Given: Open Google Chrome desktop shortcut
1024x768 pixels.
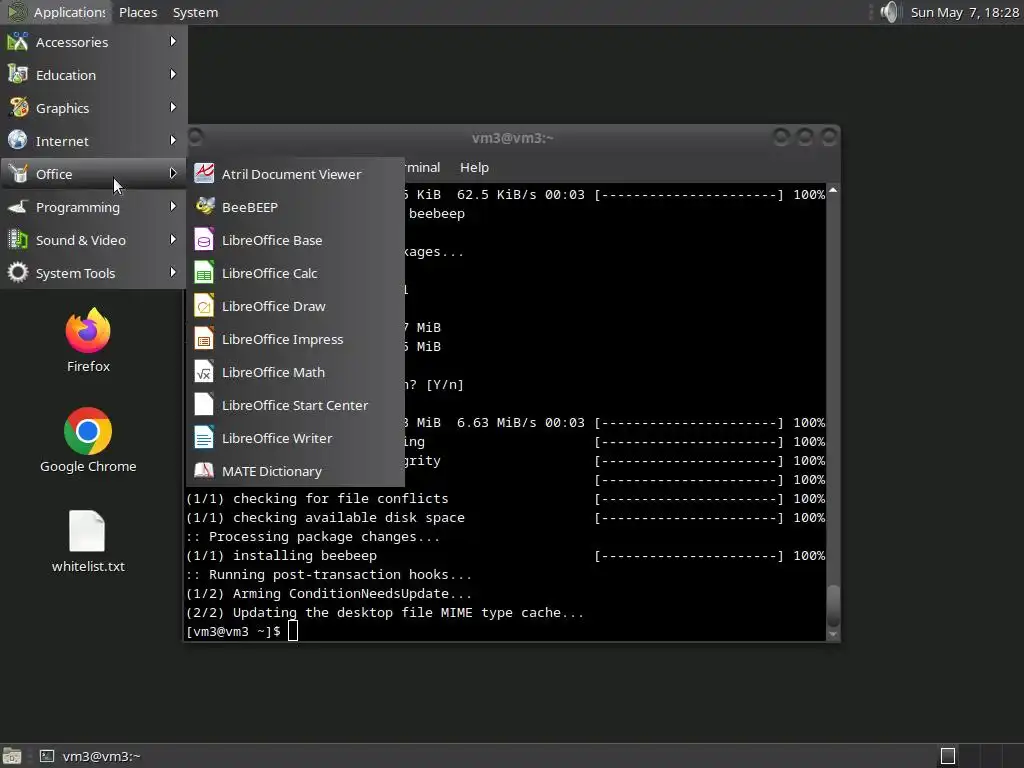Looking at the screenshot, I should 88,431.
